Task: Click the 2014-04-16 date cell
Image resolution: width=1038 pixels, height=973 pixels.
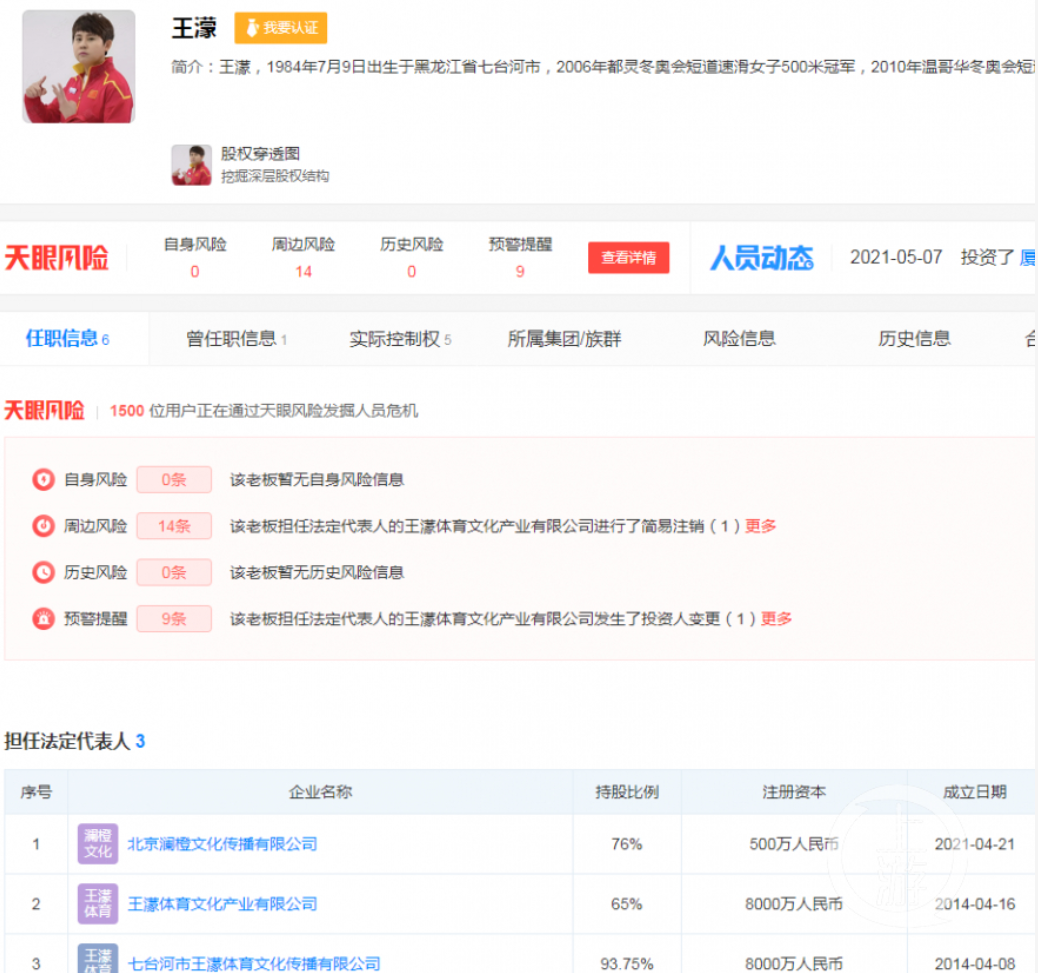Action: [x=974, y=904]
